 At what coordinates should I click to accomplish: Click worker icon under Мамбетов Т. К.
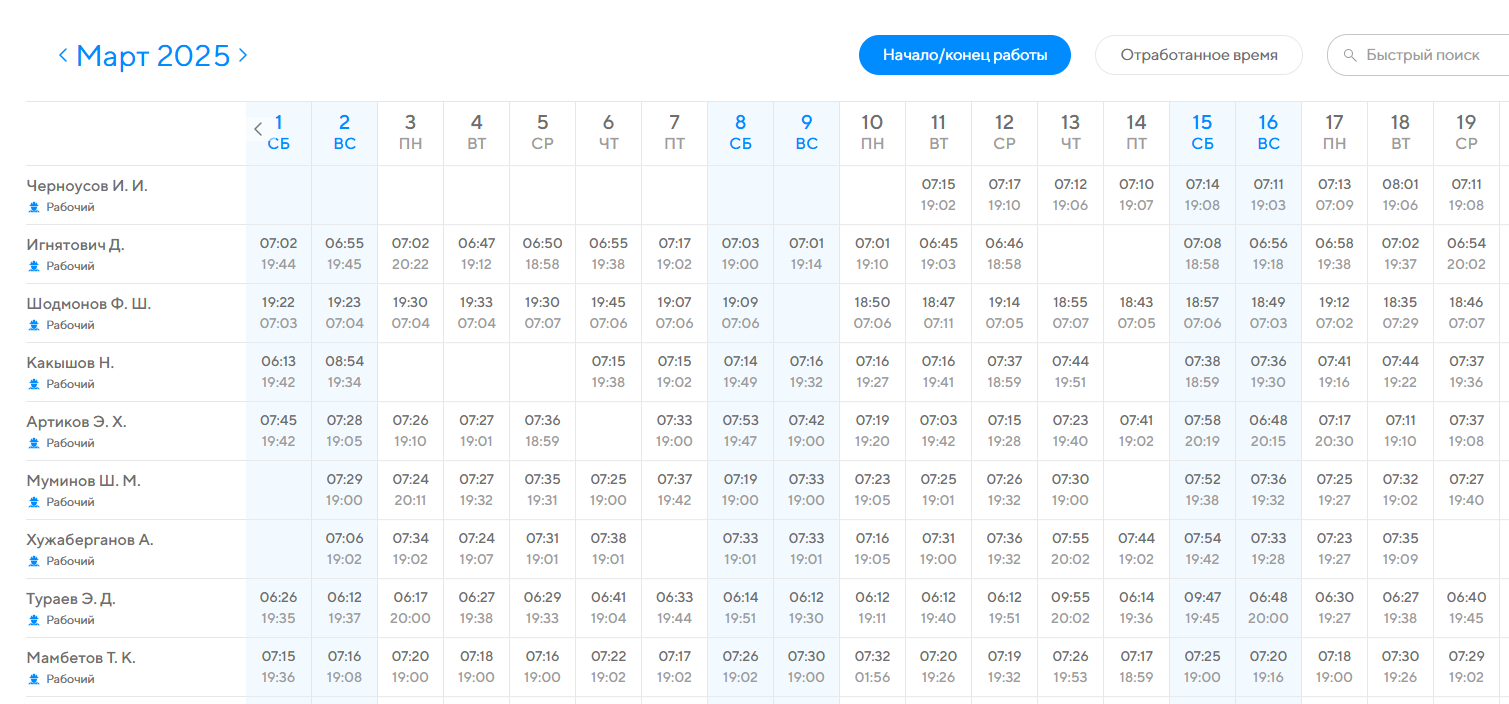[x=34, y=679]
